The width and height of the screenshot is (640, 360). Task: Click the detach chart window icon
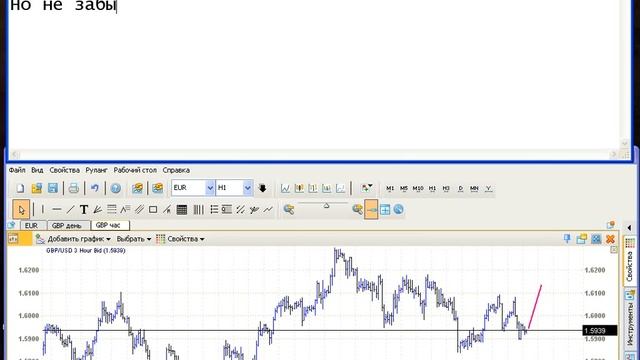(x=582, y=239)
